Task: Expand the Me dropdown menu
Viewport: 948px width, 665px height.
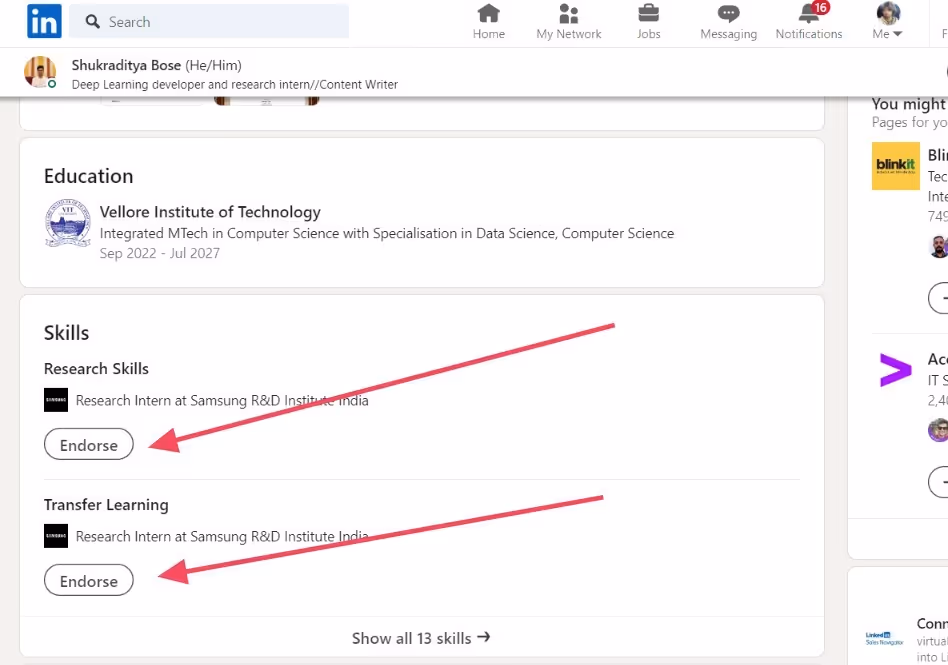Action: tap(888, 34)
